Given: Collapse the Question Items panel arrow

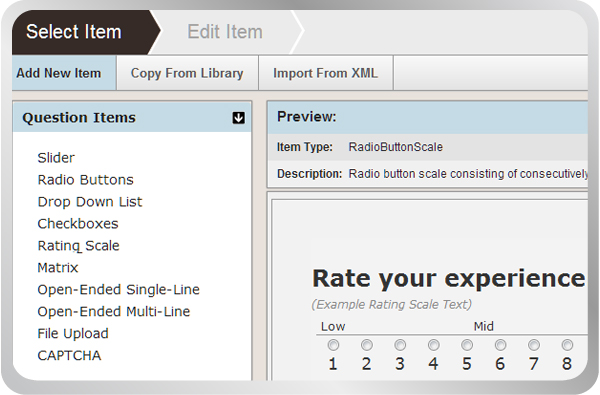Looking at the screenshot, I should pos(238,118).
